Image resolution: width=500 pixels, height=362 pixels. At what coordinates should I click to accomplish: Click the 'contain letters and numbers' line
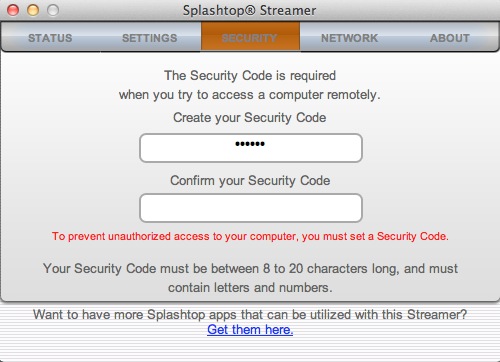[x=250, y=287]
